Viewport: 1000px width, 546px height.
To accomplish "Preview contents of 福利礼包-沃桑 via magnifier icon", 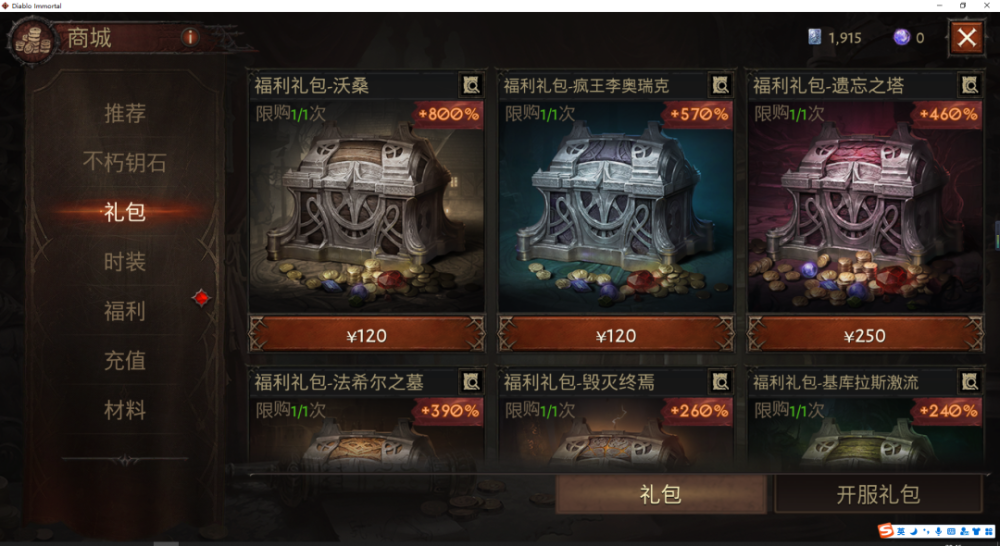I will (x=471, y=85).
